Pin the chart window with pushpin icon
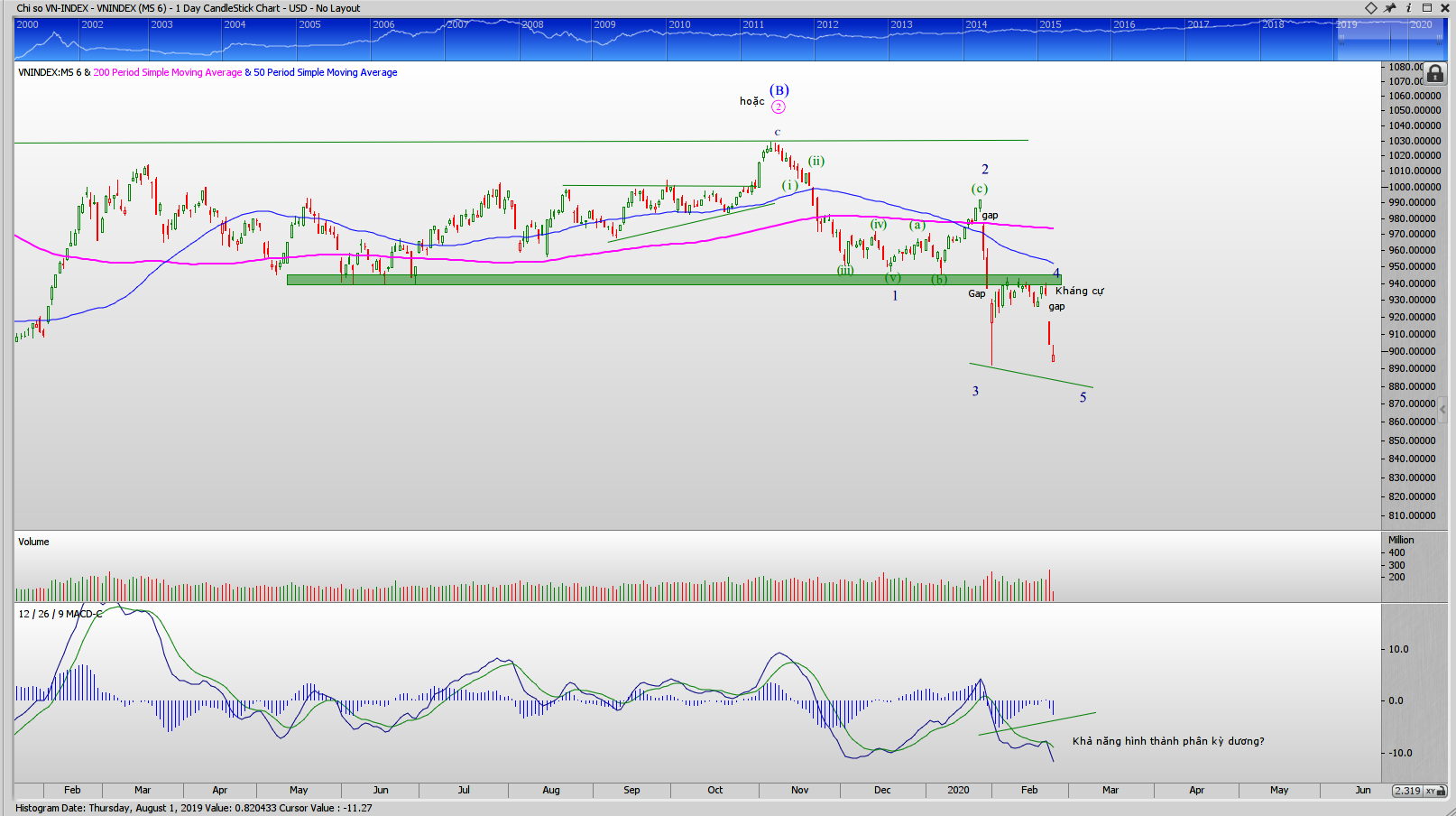 point(1390,8)
